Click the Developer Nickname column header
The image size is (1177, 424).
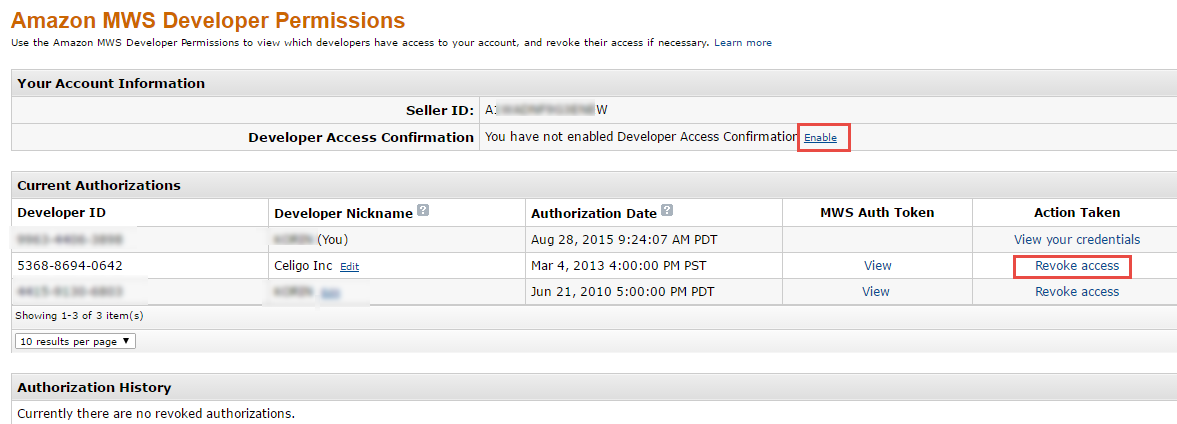[343, 213]
